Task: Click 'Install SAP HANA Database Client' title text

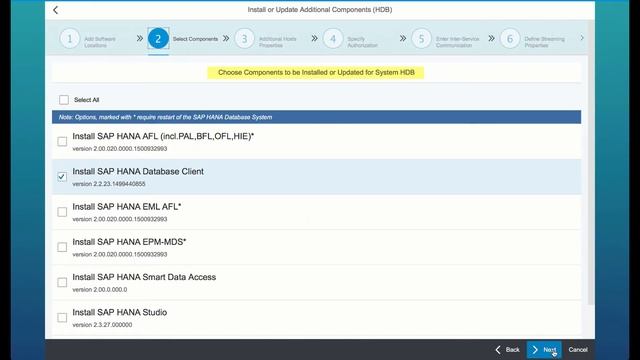Action: coord(138,171)
